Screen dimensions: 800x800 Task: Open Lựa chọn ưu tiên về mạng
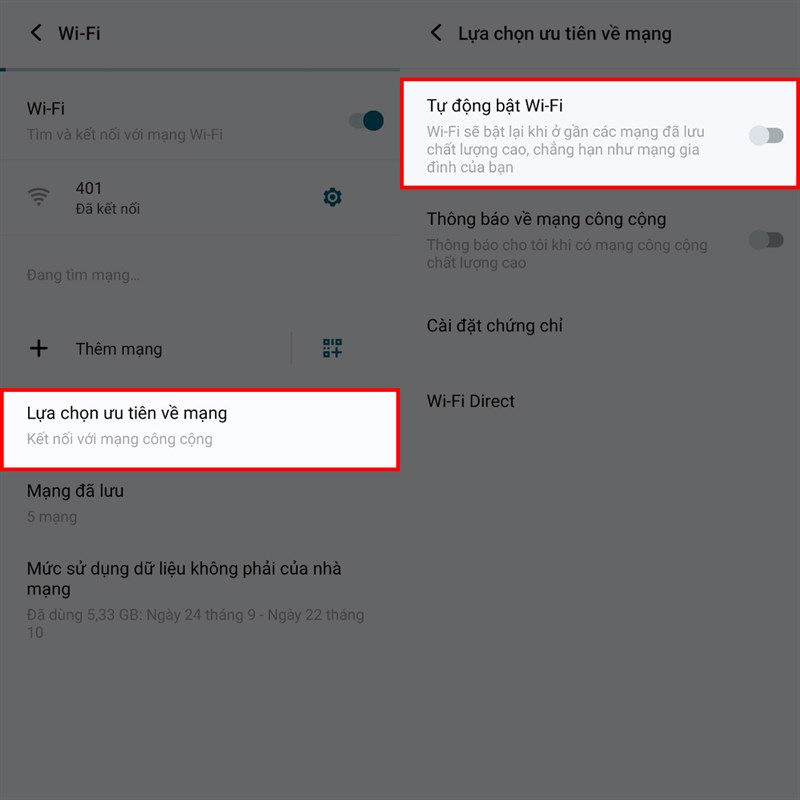point(200,429)
